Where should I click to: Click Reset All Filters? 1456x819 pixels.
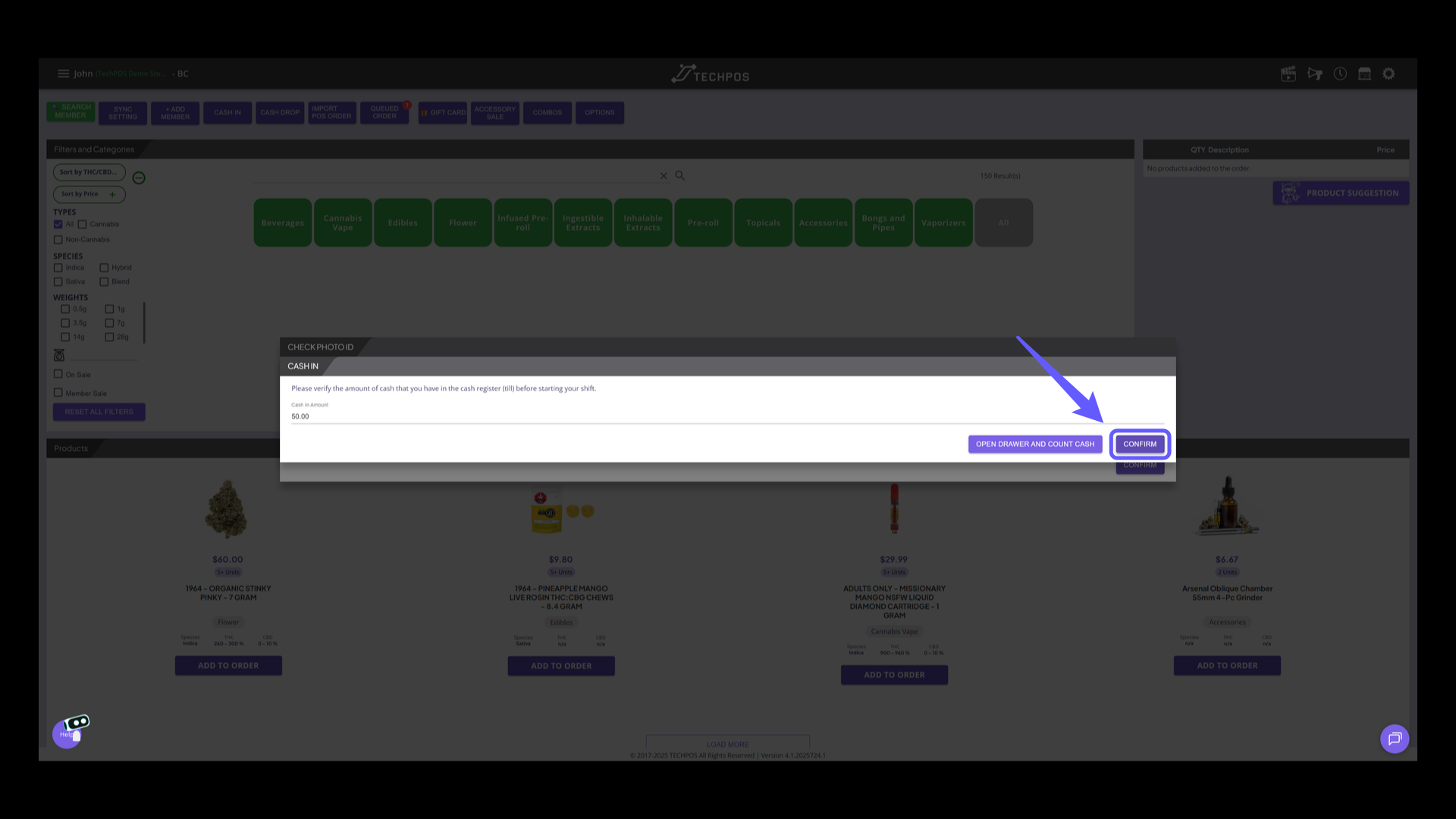pyautogui.click(x=99, y=412)
